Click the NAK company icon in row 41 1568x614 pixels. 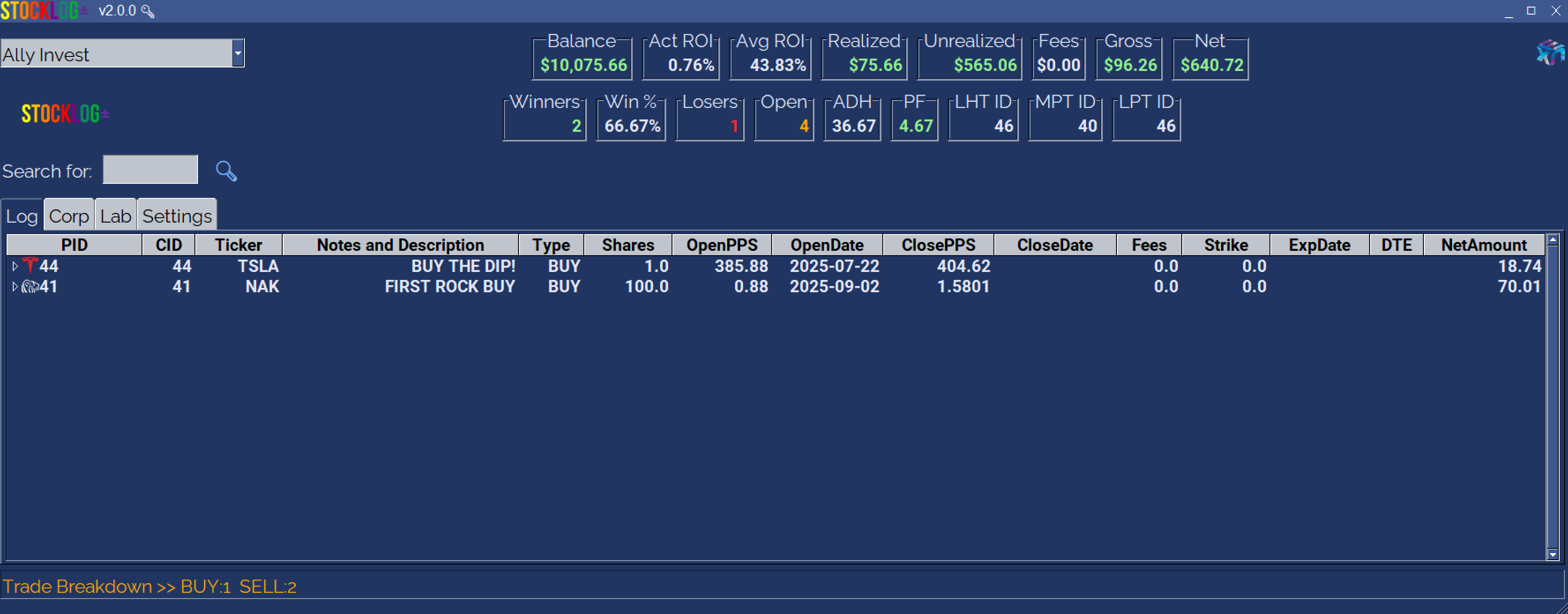point(30,286)
